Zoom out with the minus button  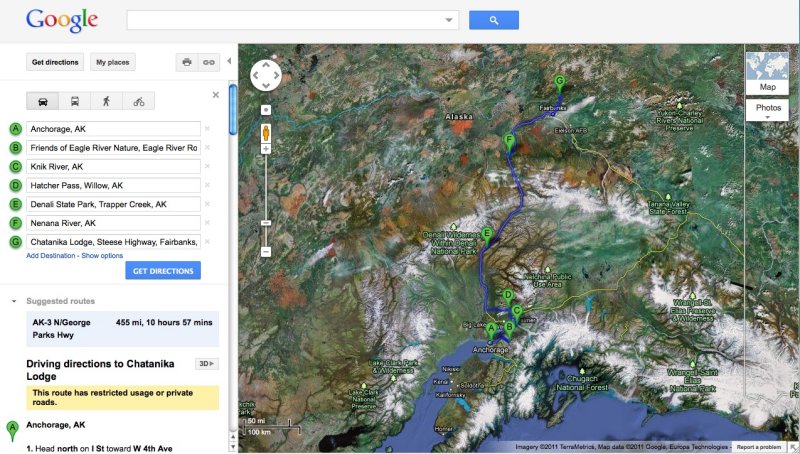point(266,251)
